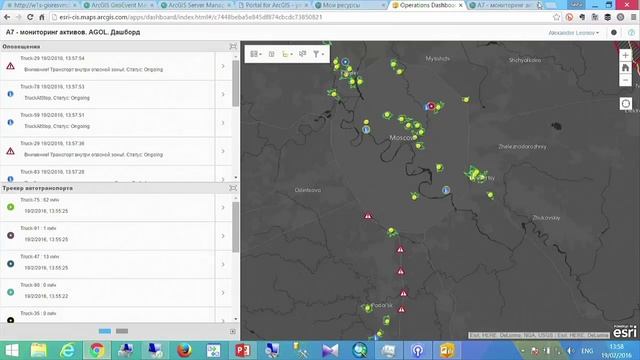Click the browser home button

(x=42, y=17)
